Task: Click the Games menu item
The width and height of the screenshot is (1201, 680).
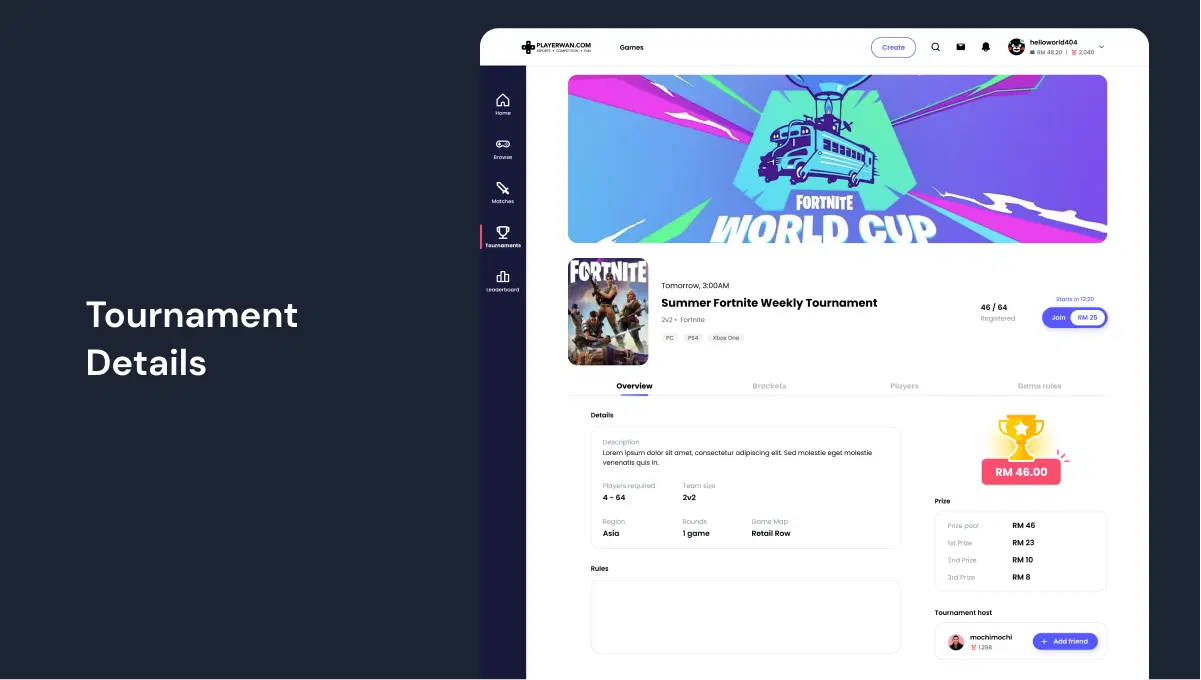Action: click(x=631, y=47)
